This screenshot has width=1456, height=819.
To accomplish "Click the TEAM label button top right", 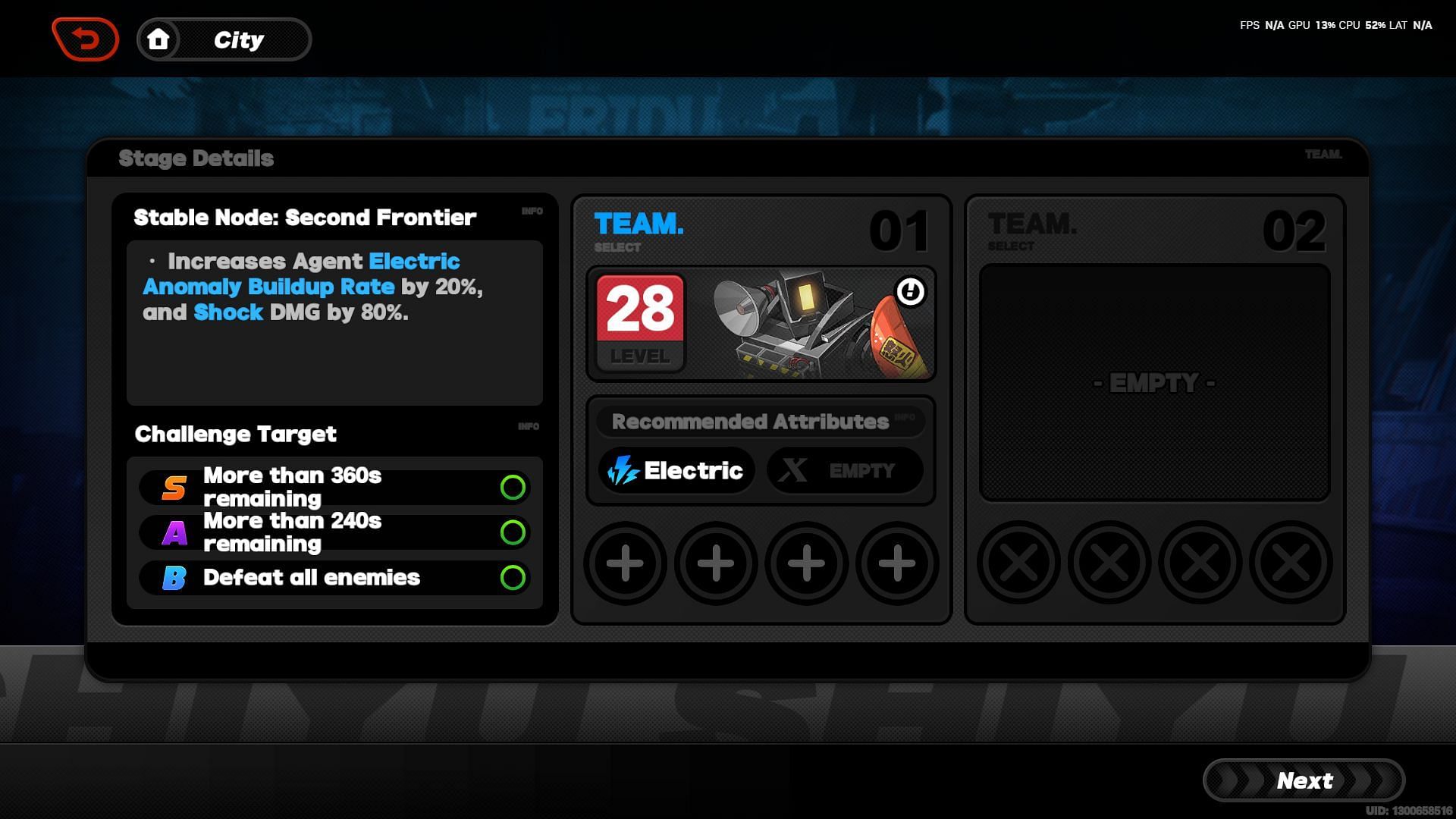I will click(x=1322, y=153).
